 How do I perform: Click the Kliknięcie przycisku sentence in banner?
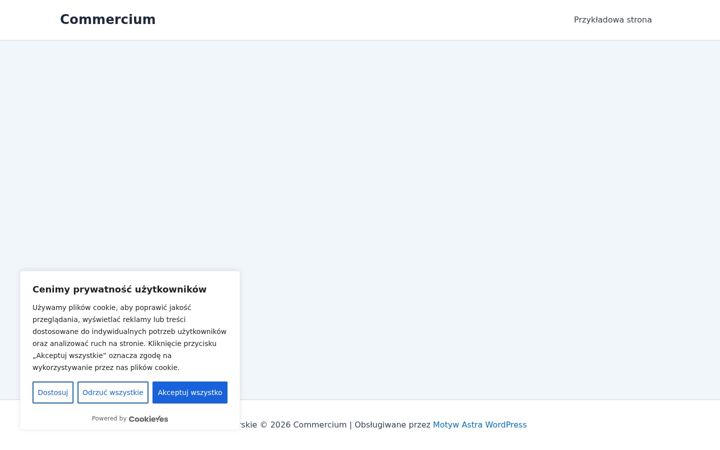pos(182,343)
